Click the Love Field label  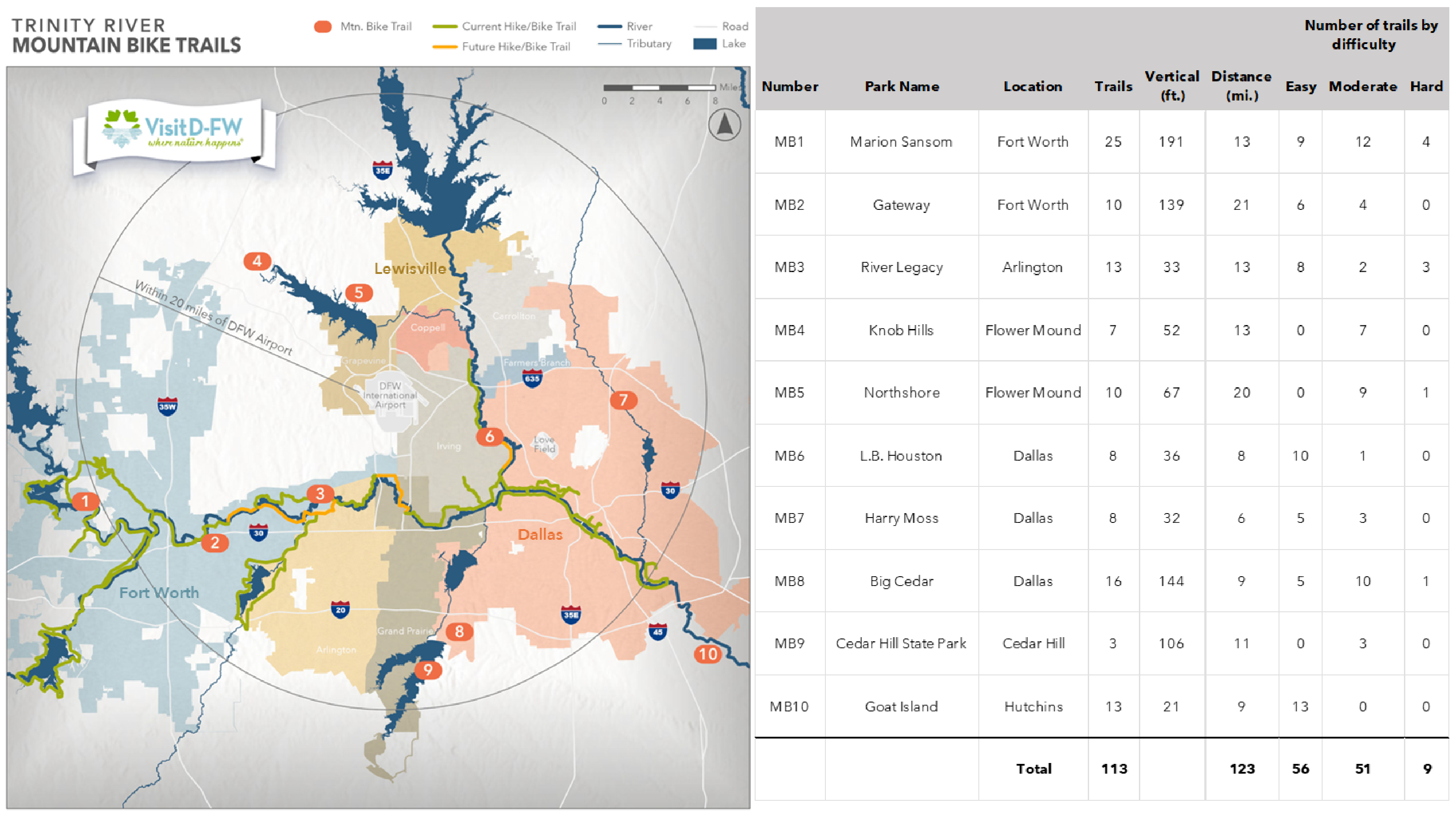544,444
